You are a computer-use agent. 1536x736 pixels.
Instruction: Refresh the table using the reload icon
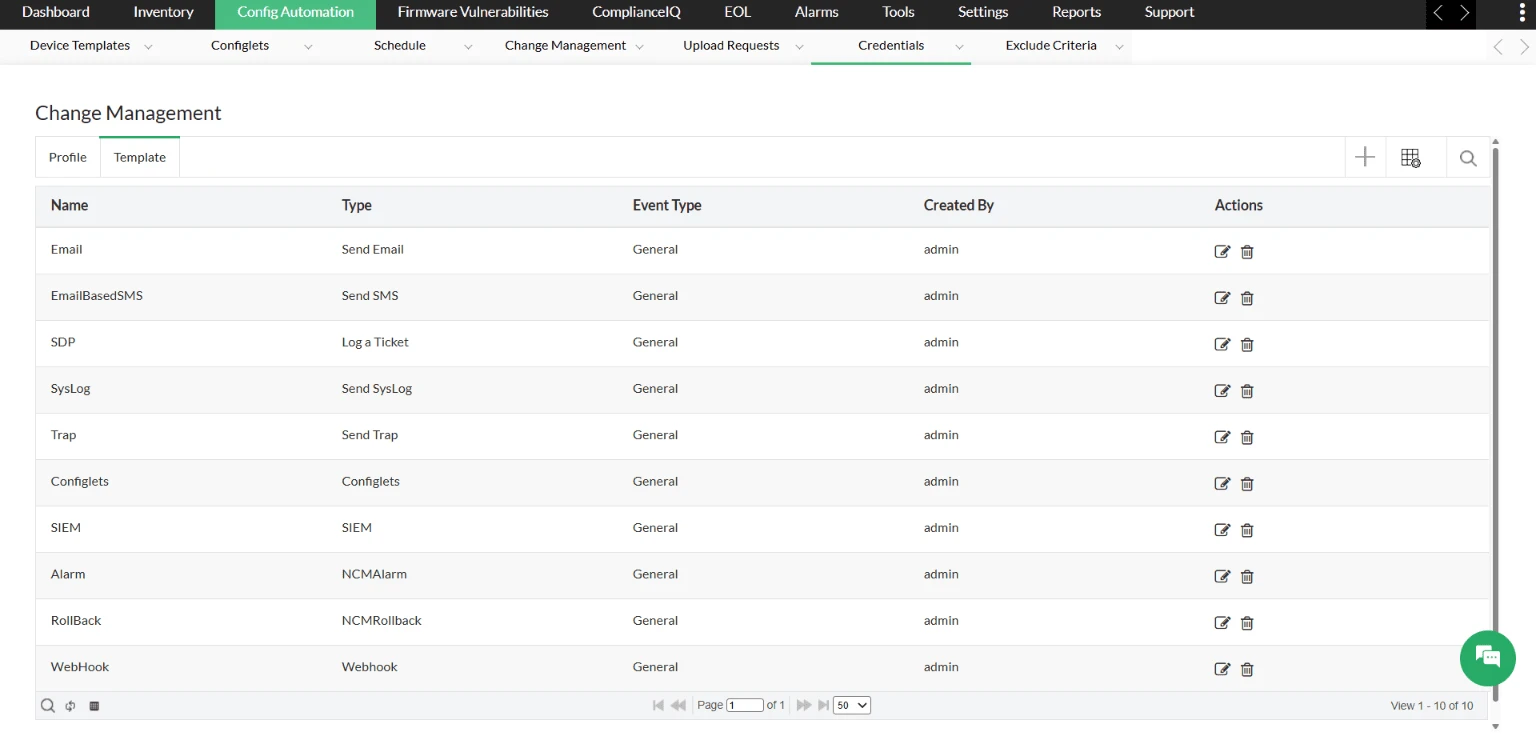tap(71, 706)
